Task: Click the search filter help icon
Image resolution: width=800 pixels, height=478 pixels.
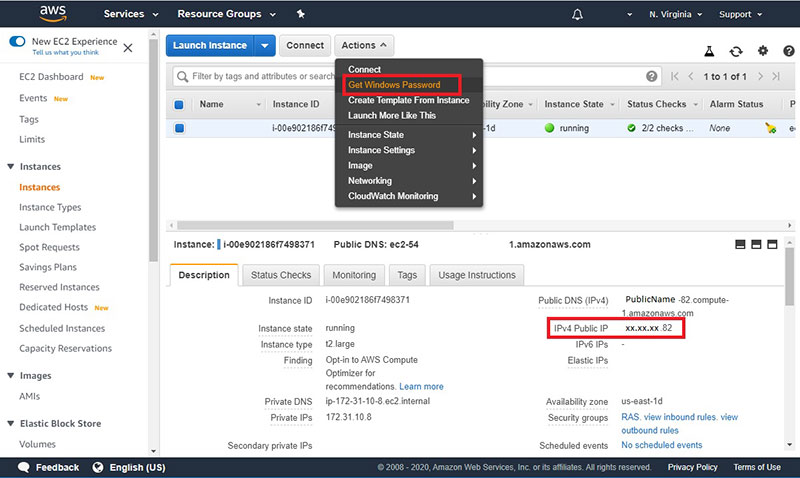Action: [652, 76]
